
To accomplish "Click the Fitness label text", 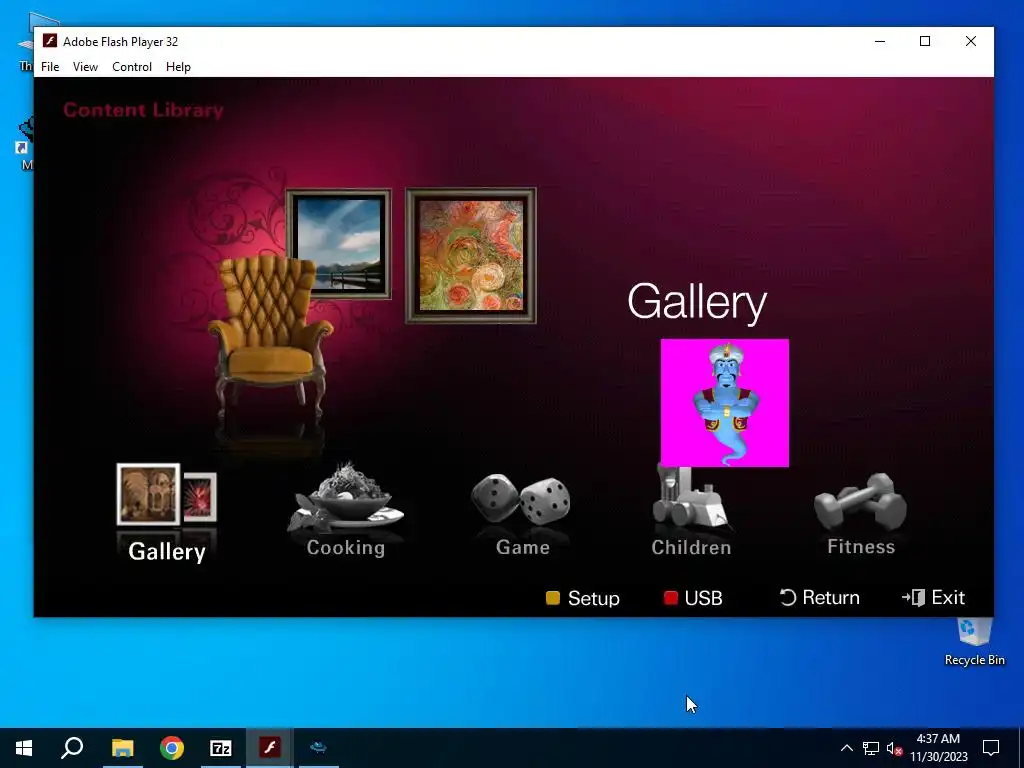I will tap(861, 546).
